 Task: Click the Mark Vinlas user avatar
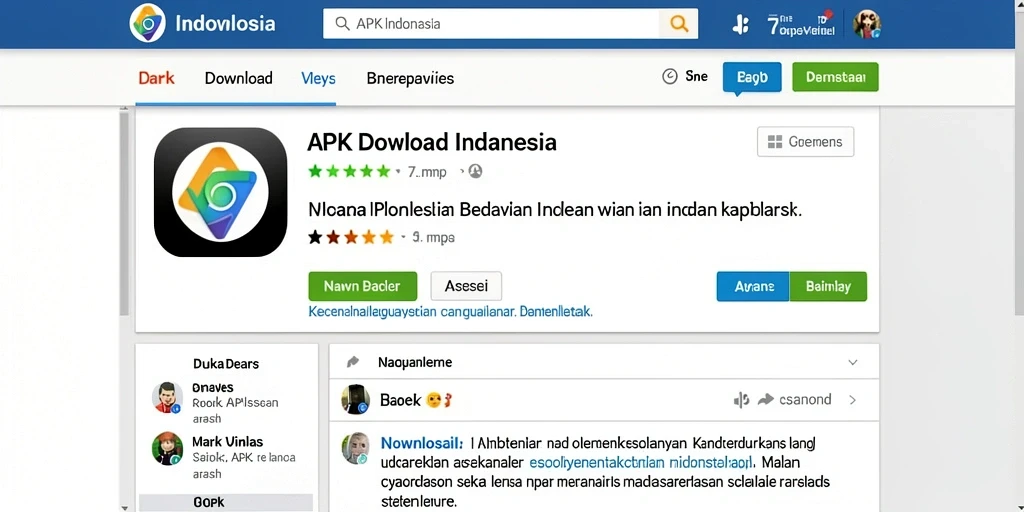click(167, 449)
